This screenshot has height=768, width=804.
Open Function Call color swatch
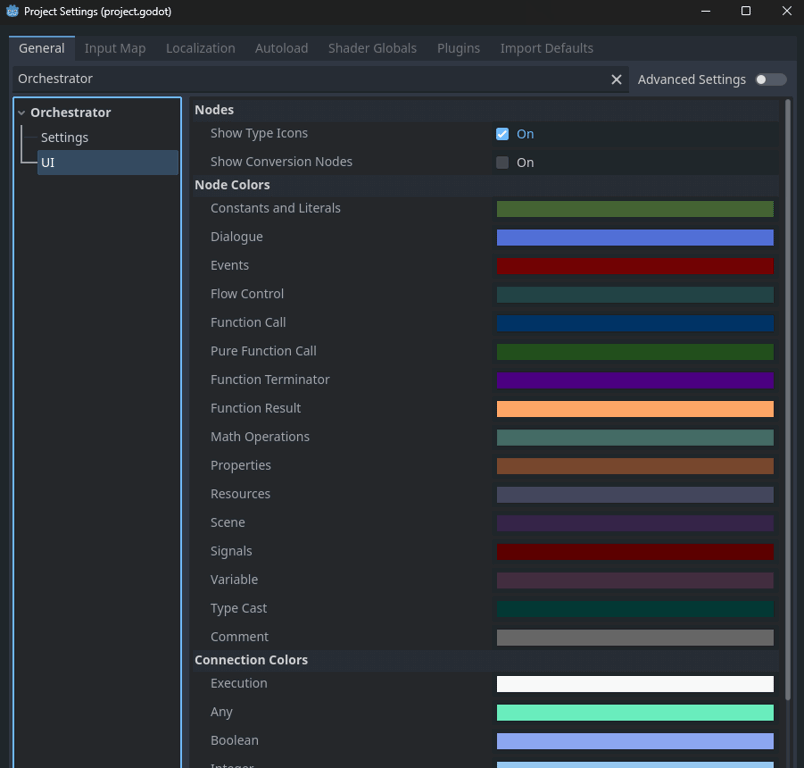(x=635, y=323)
